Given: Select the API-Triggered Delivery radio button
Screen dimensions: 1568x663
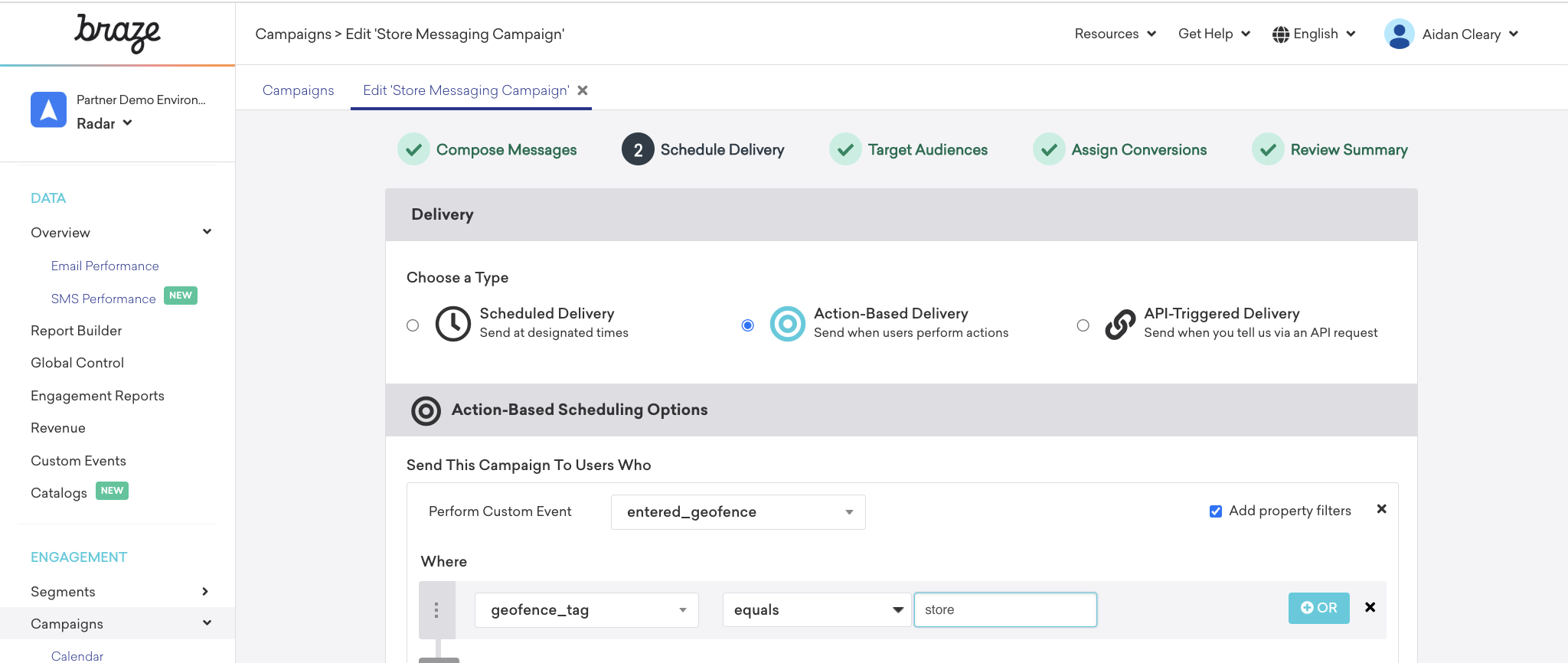Looking at the screenshot, I should point(1083,325).
